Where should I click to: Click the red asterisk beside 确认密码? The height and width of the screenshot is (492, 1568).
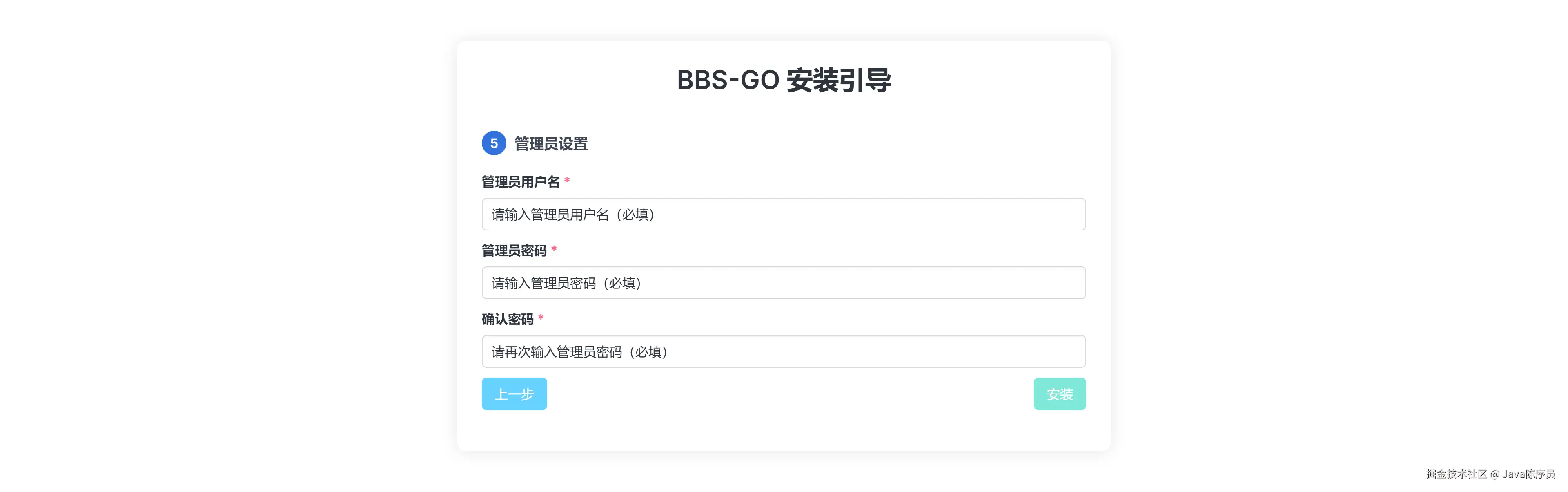tap(541, 318)
